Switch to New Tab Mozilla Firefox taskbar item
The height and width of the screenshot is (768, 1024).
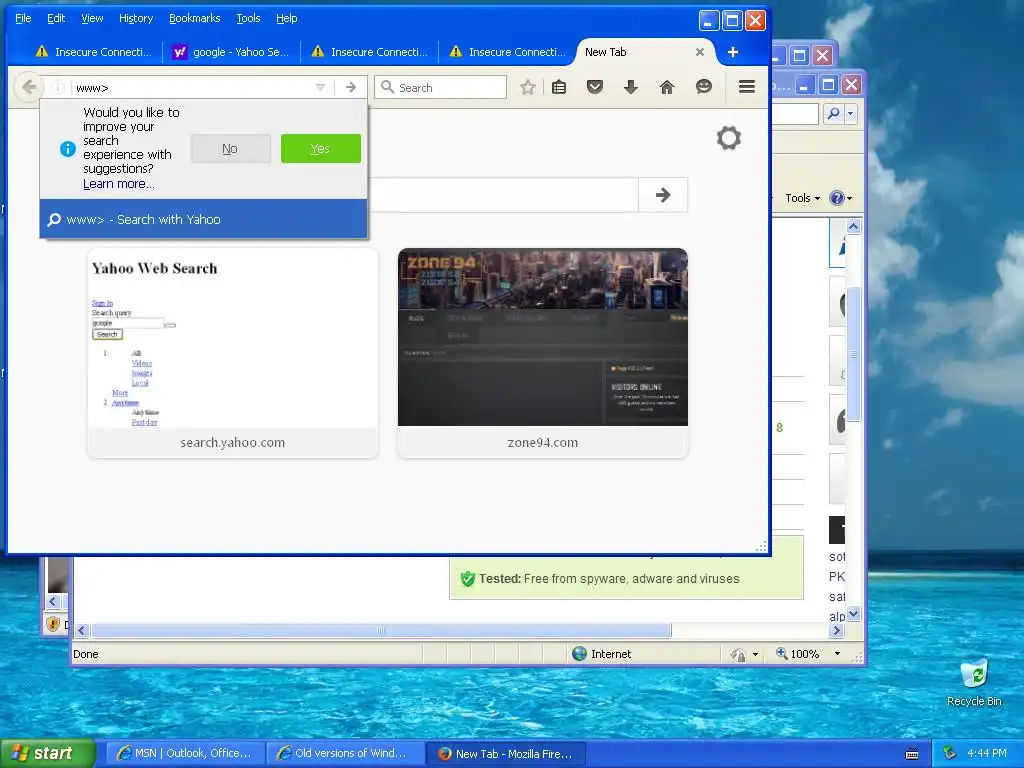point(506,753)
